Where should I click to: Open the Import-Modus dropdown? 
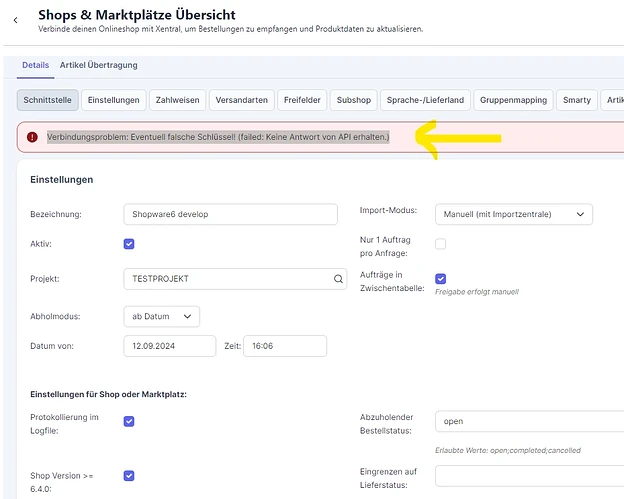(514, 214)
